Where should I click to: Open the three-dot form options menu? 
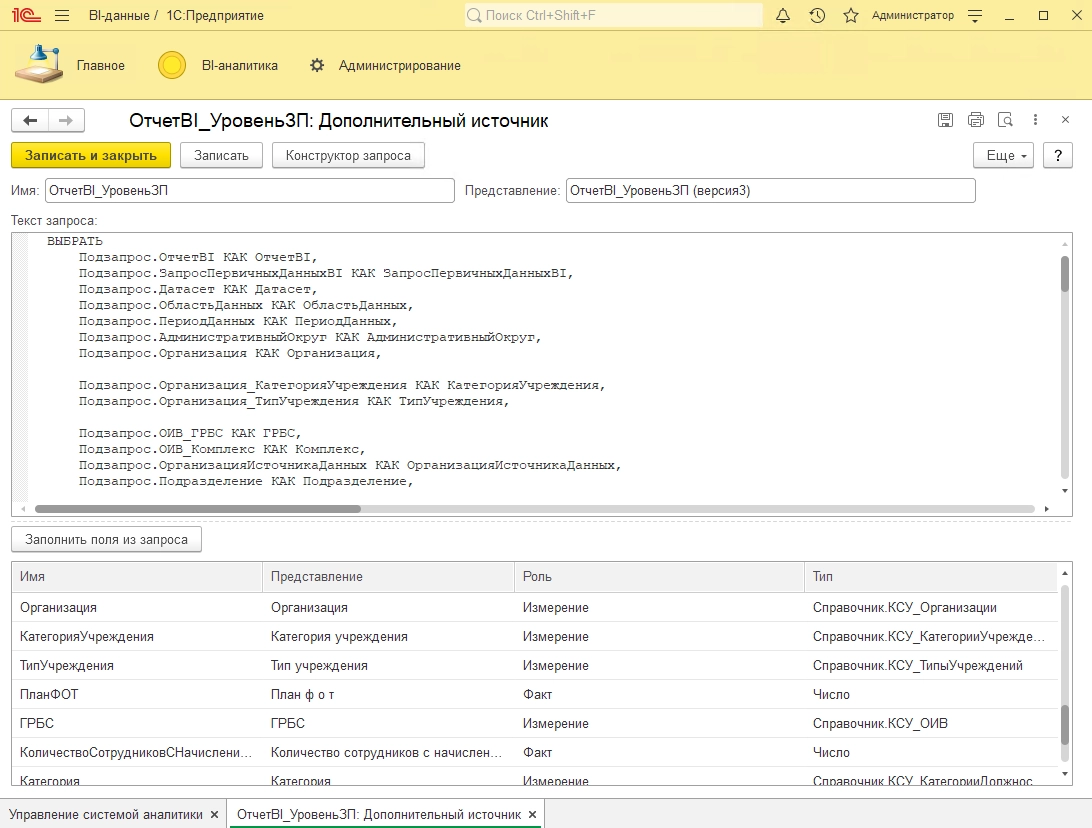(x=1036, y=120)
